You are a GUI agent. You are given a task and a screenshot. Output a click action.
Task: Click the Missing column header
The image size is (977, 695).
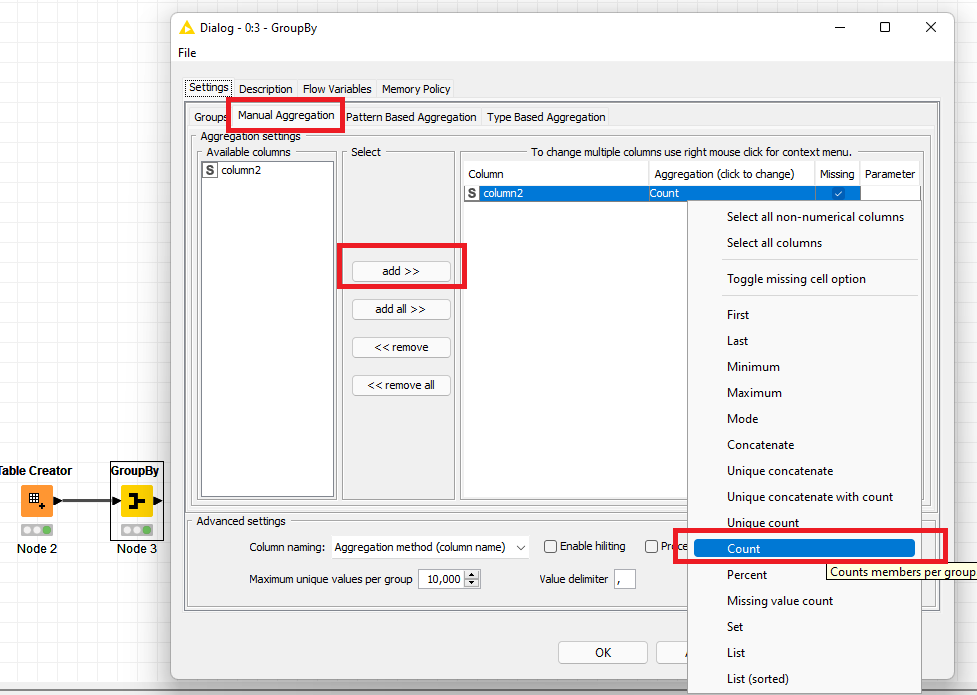(837, 174)
